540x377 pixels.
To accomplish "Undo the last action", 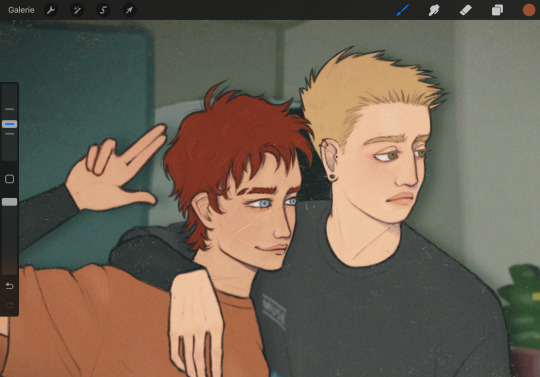I will coord(9,286).
